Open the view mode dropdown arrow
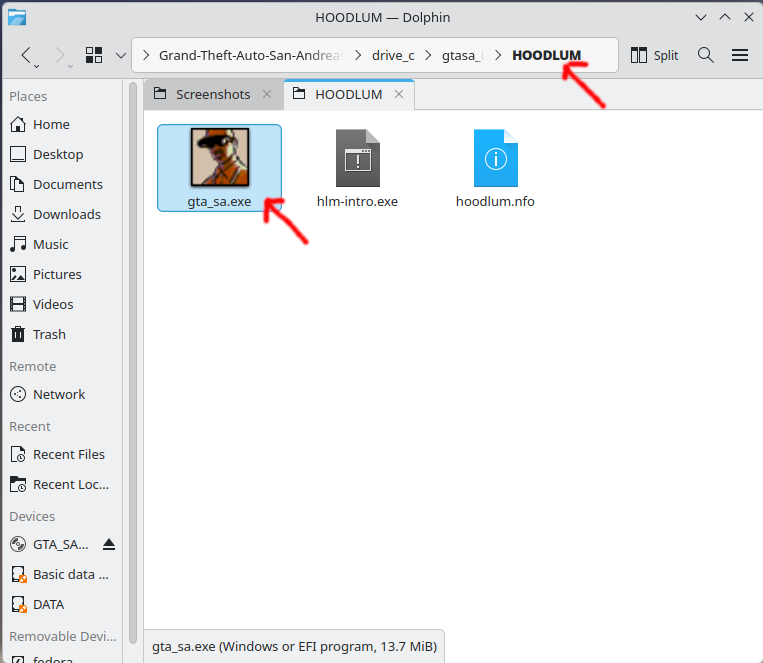 (121, 55)
